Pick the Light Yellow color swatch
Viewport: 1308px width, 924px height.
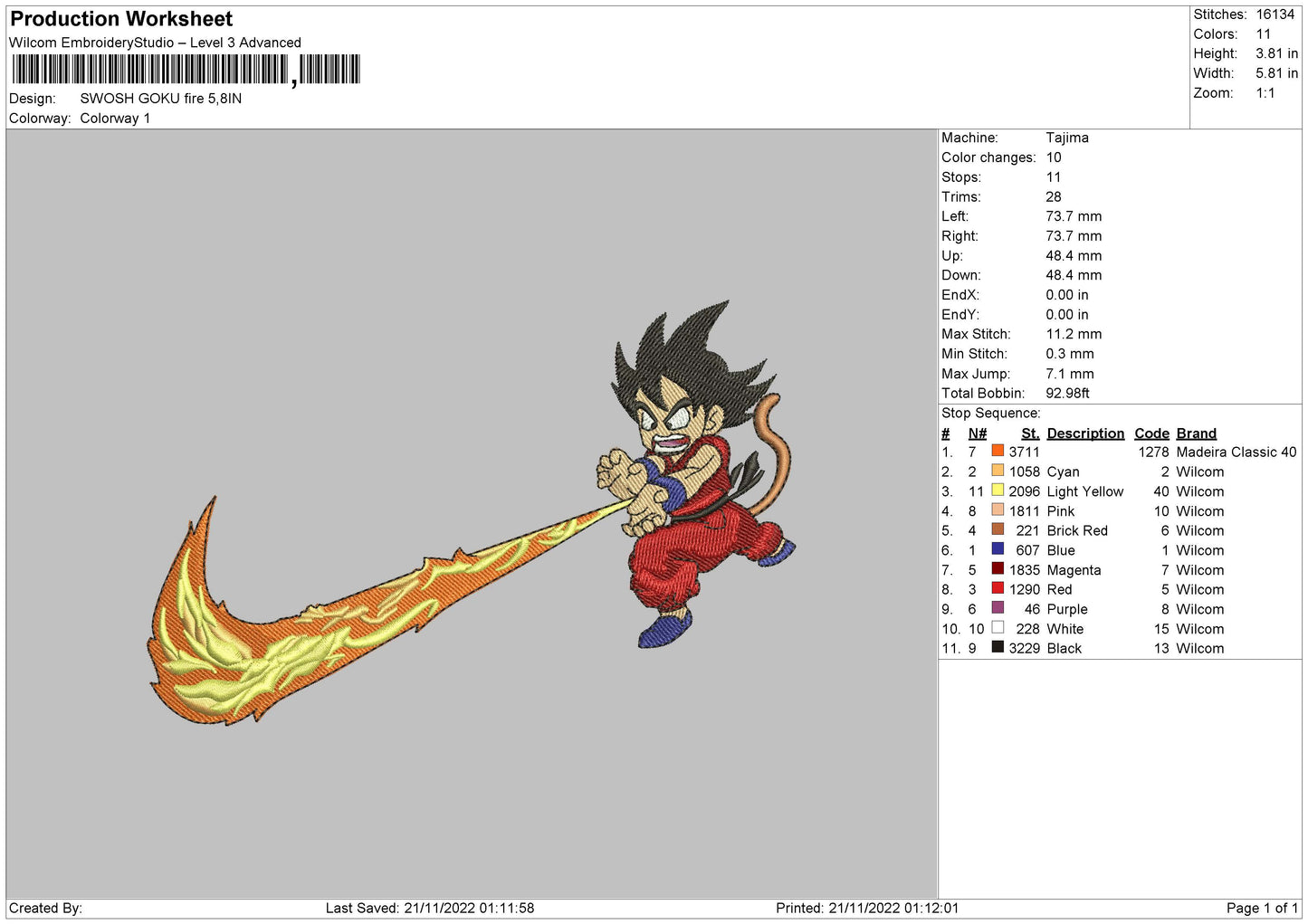(x=998, y=491)
